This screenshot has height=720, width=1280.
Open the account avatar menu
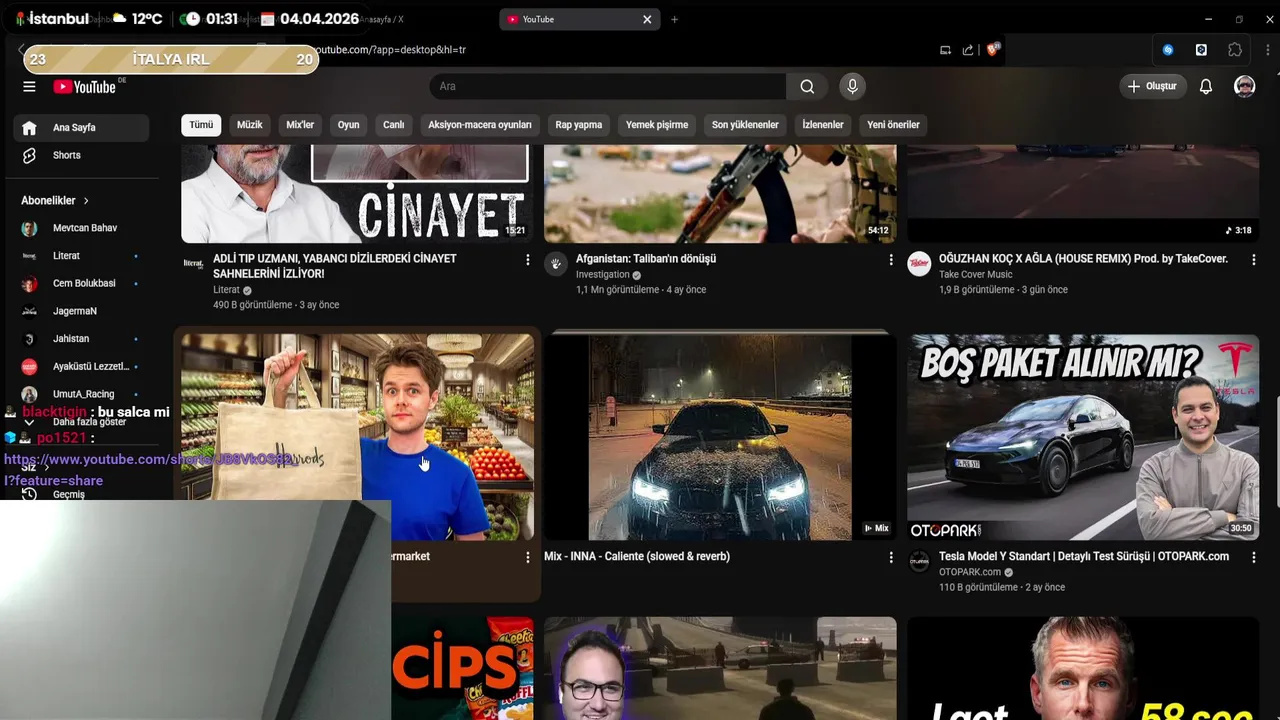(x=1244, y=87)
